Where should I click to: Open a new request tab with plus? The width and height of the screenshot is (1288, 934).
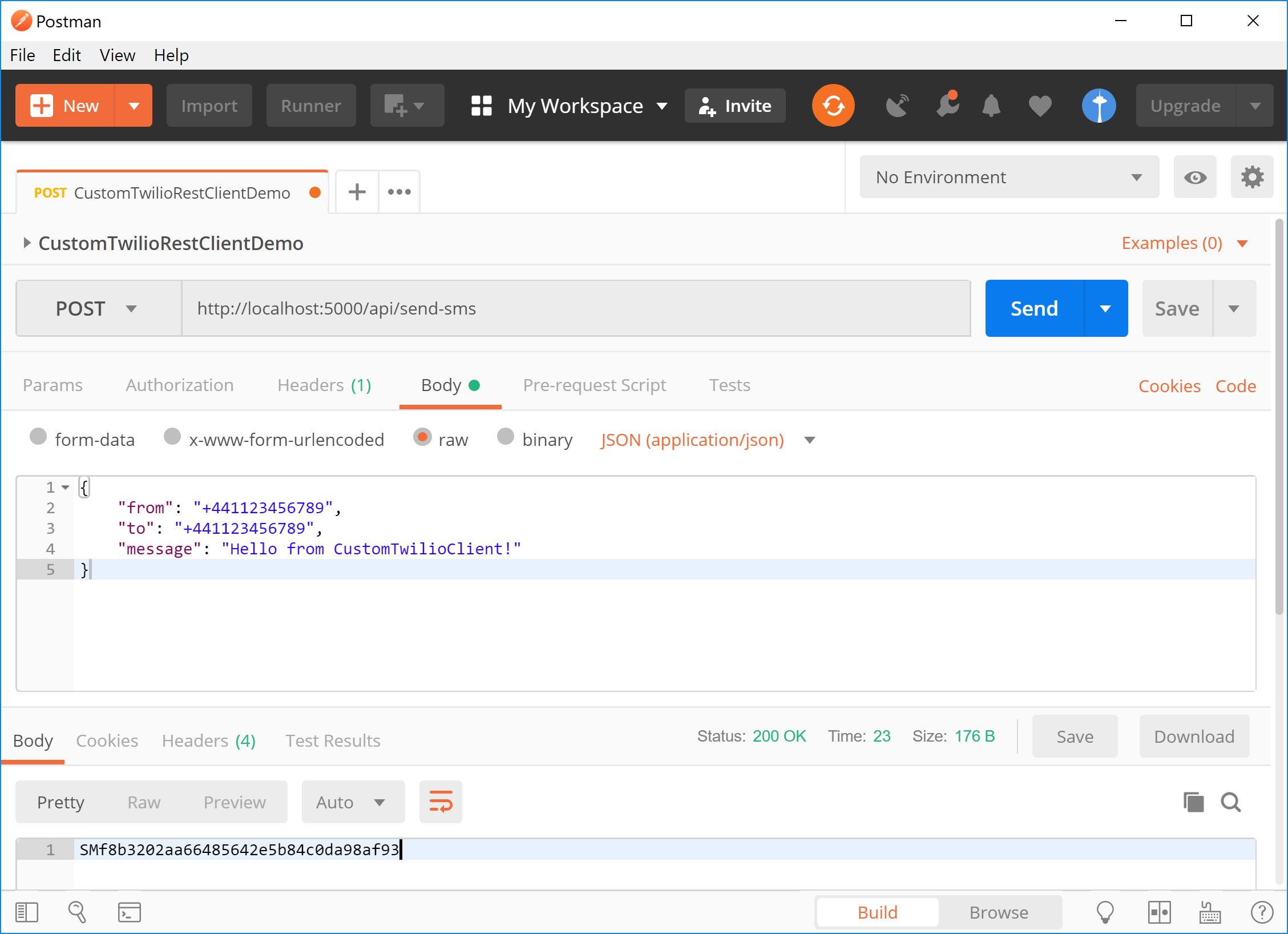(x=357, y=192)
